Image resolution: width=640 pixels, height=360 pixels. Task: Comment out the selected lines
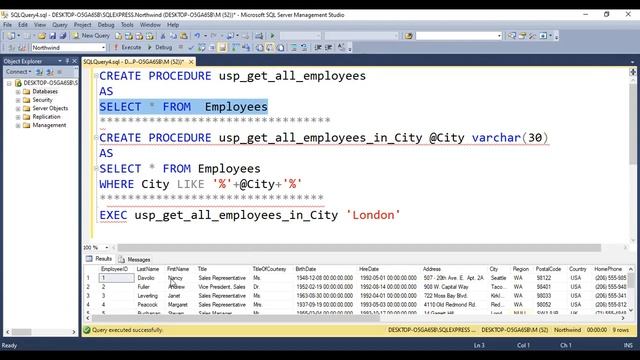[x=293, y=48]
